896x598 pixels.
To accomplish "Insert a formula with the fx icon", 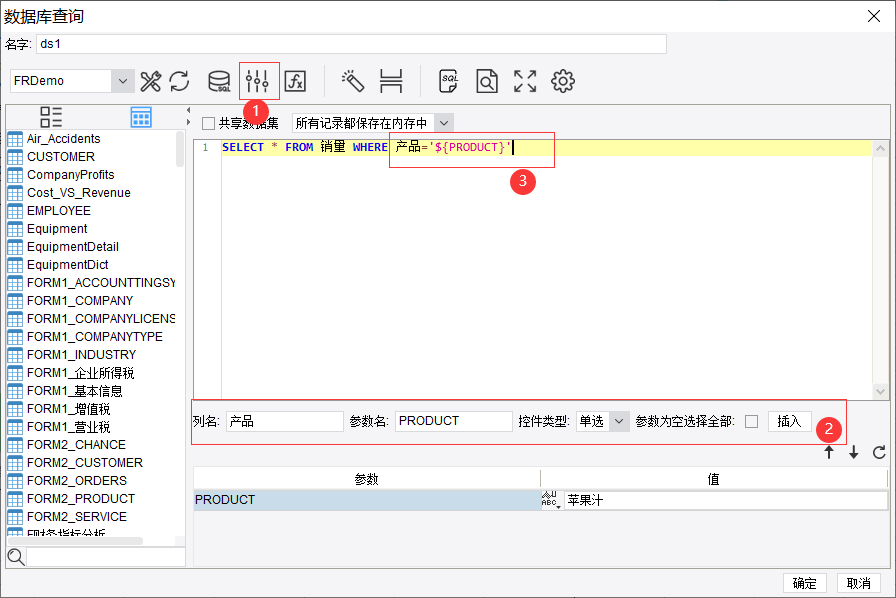I will (295, 81).
